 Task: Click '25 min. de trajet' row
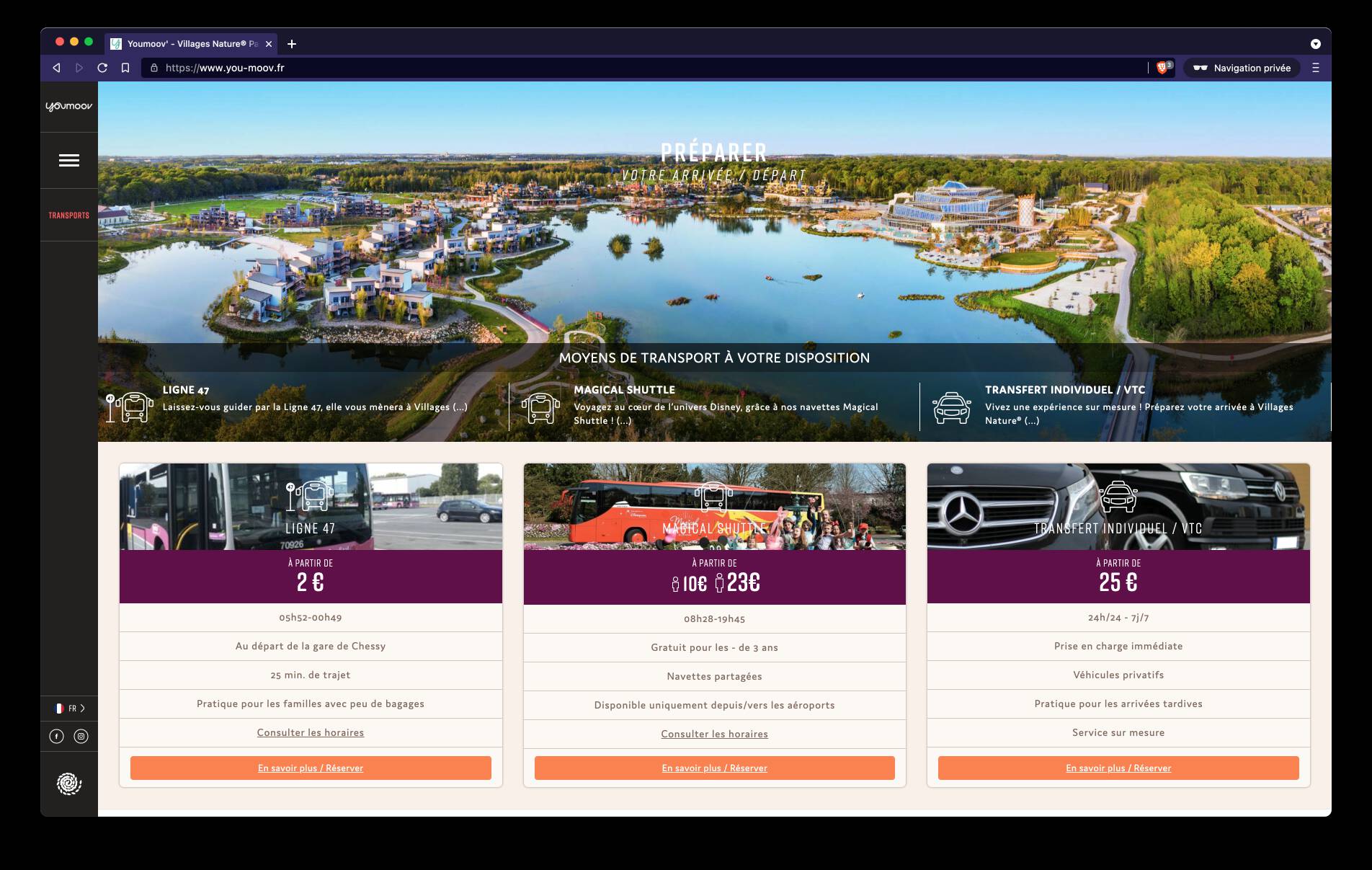point(311,675)
